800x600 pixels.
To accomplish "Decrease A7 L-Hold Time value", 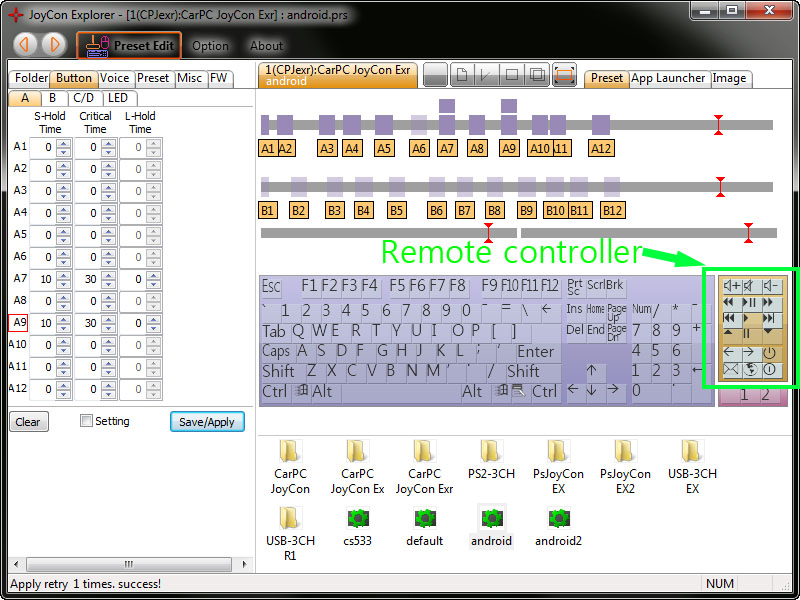I will pos(154,284).
